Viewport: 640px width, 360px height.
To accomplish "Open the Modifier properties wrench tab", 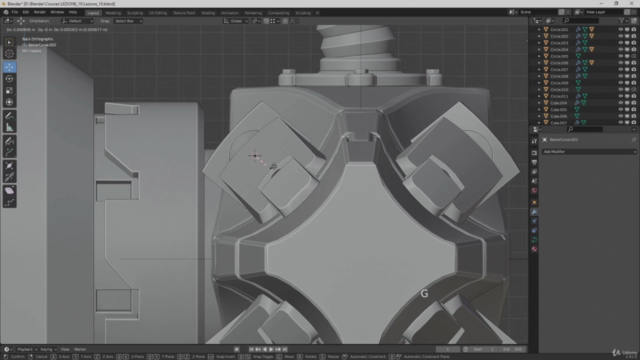I will (534, 212).
